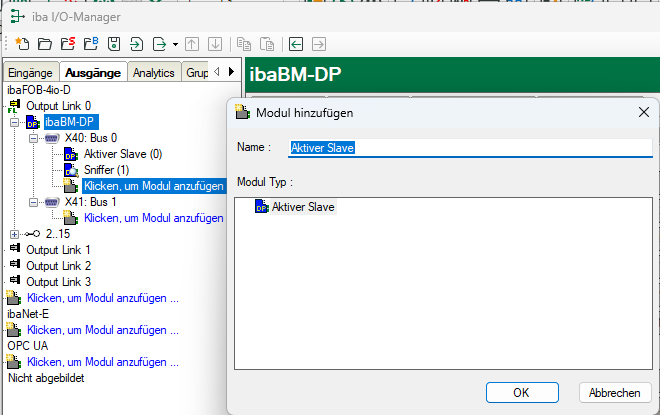Select Output Link 1

[x=58, y=250]
